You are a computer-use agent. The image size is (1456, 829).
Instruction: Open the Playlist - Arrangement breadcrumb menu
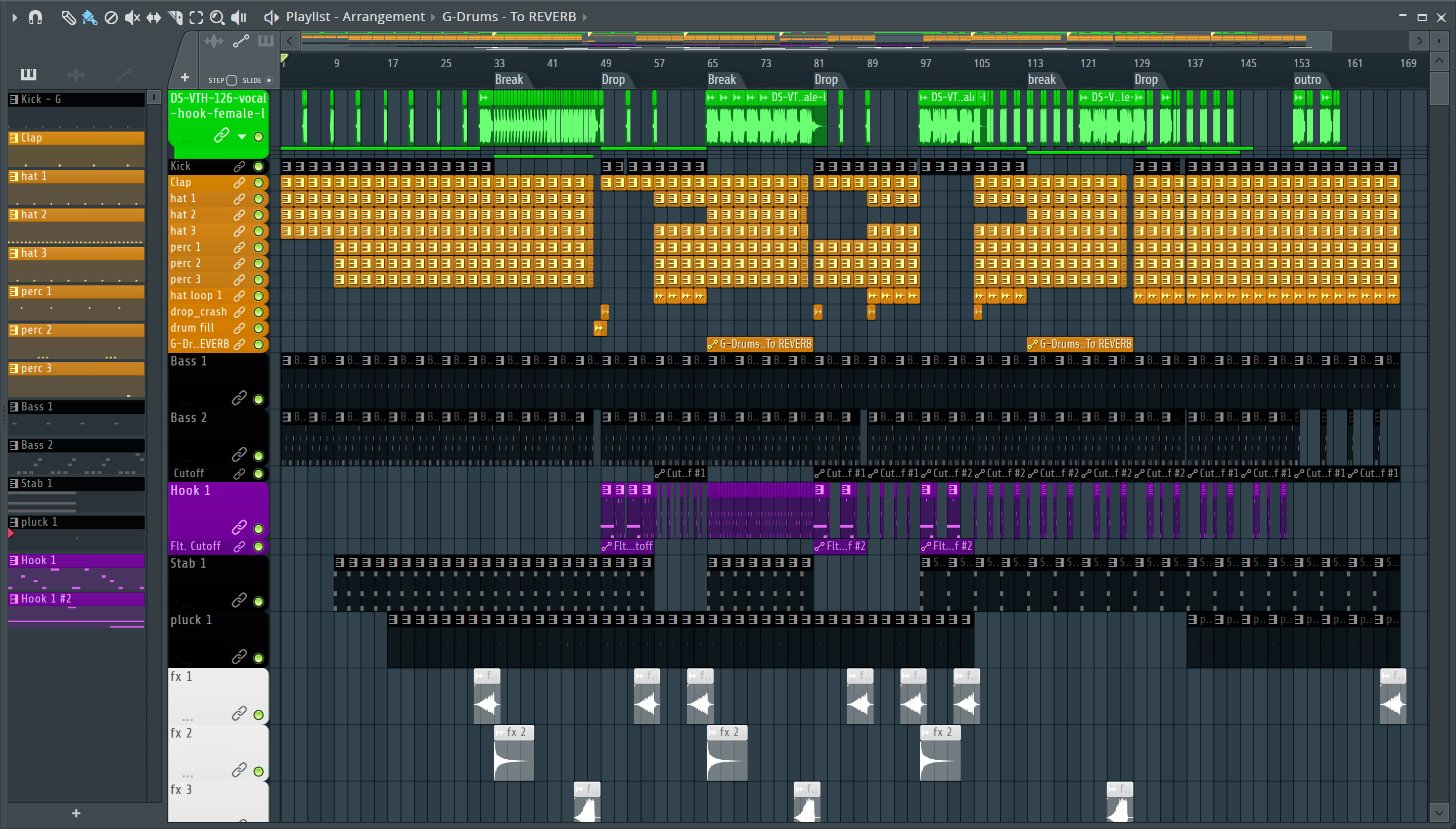(355, 17)
